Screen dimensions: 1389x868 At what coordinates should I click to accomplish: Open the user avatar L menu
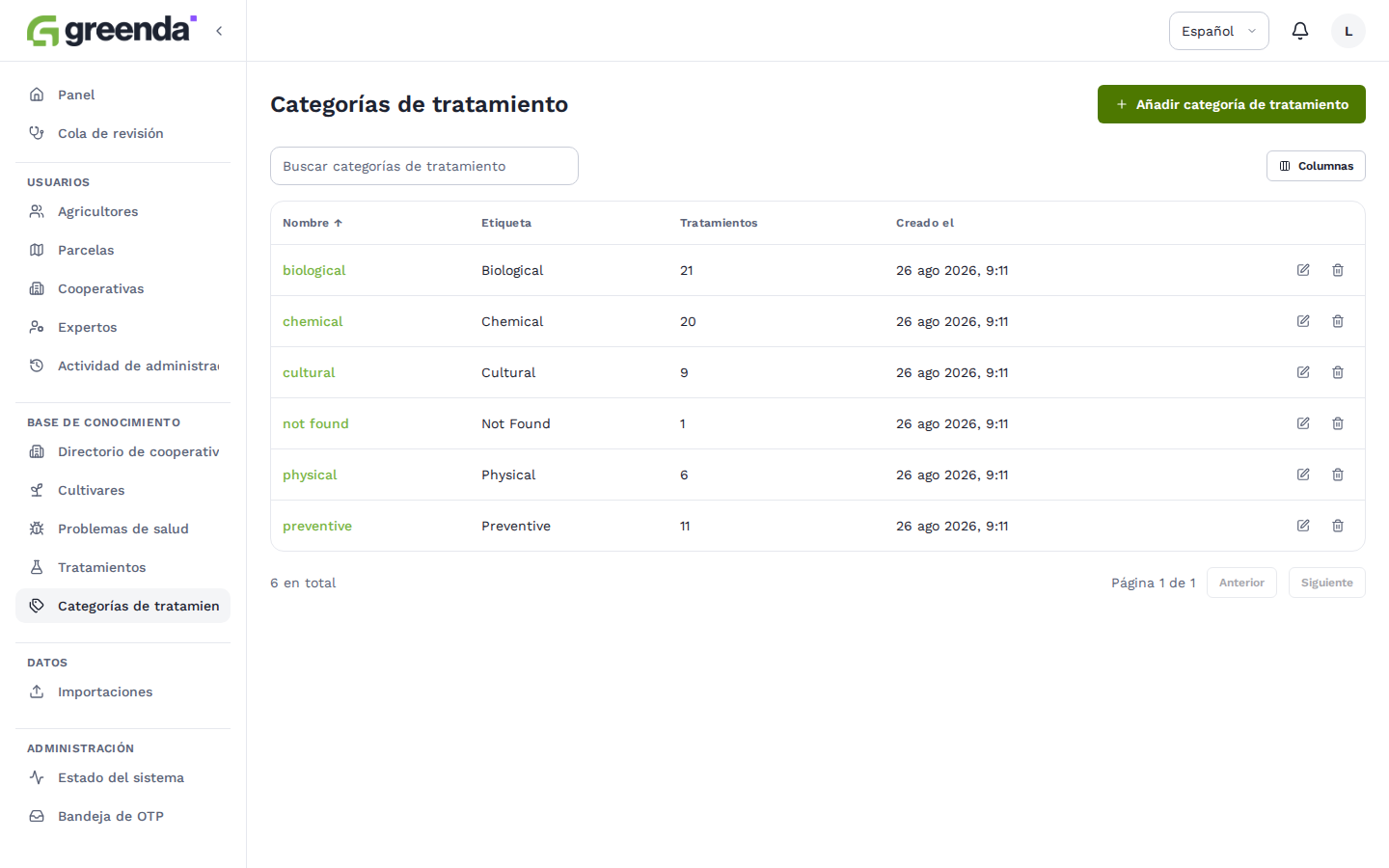(x=1348, y=31)
